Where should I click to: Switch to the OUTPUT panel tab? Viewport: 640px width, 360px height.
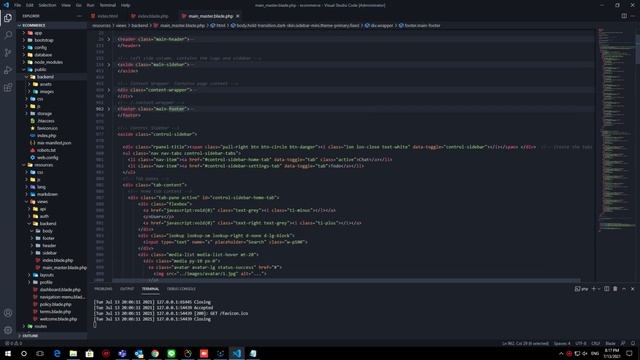[x=127, y=289]
